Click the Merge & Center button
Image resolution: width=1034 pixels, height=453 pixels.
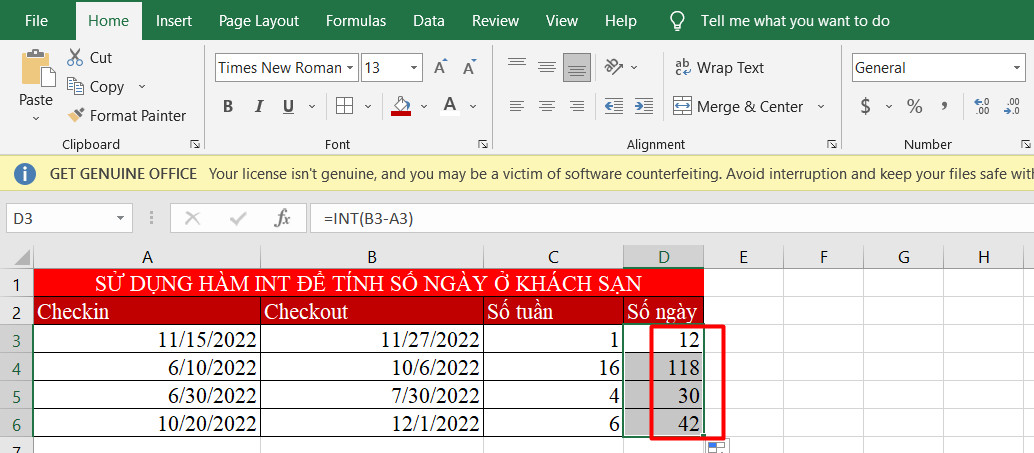point(738,106)
